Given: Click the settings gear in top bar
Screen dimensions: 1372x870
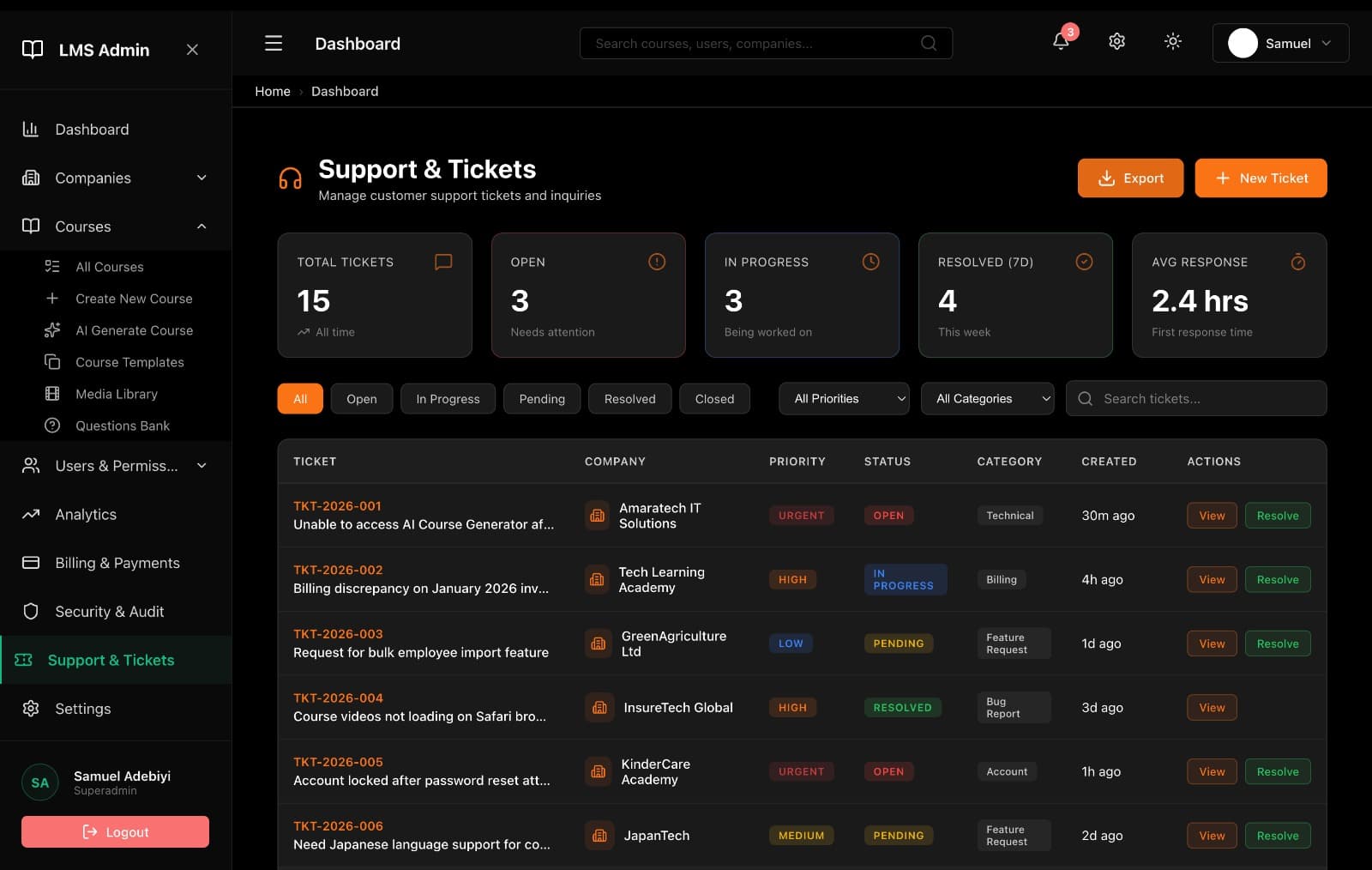Looking at the screenshot, I should tap(1116, 42).
